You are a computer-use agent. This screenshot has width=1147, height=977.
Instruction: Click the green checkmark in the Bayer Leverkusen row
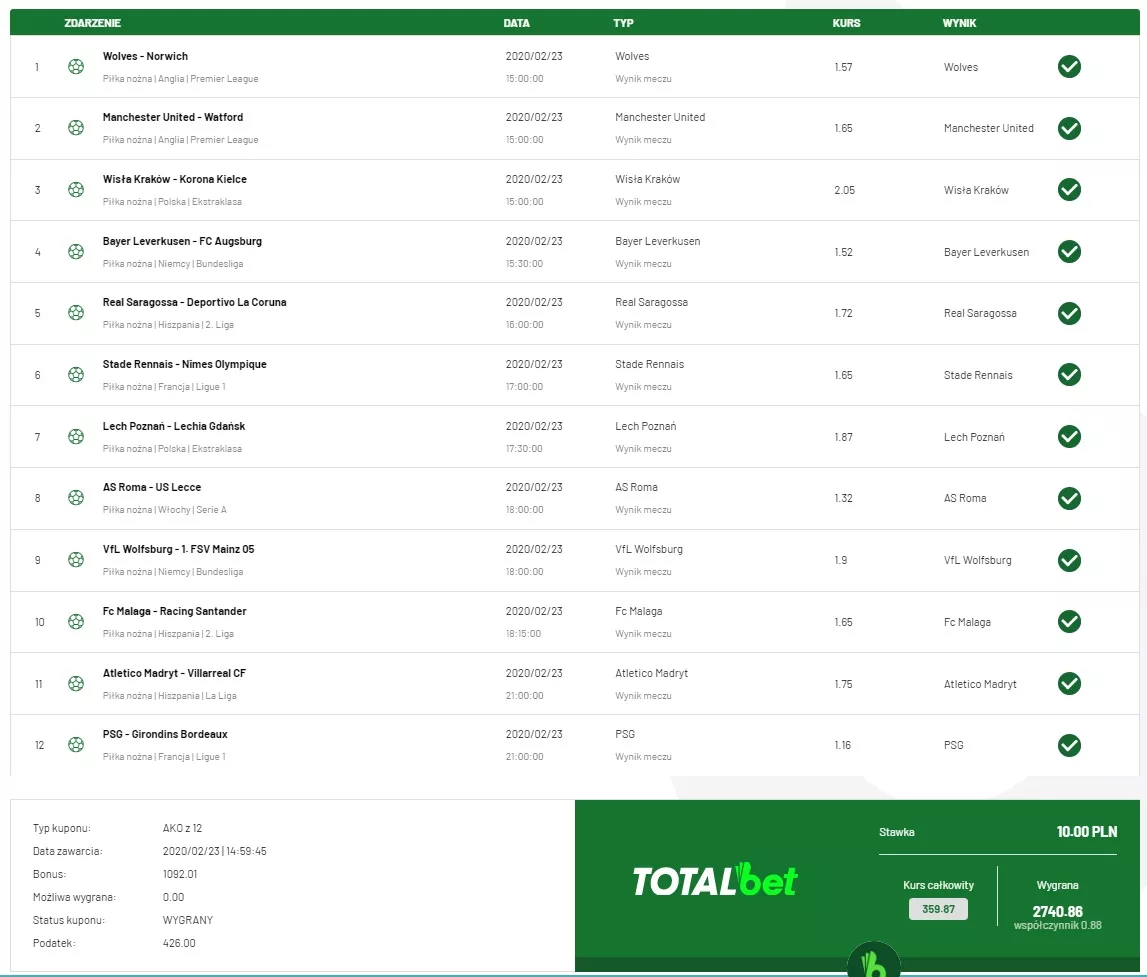[x=1069, y=252]
